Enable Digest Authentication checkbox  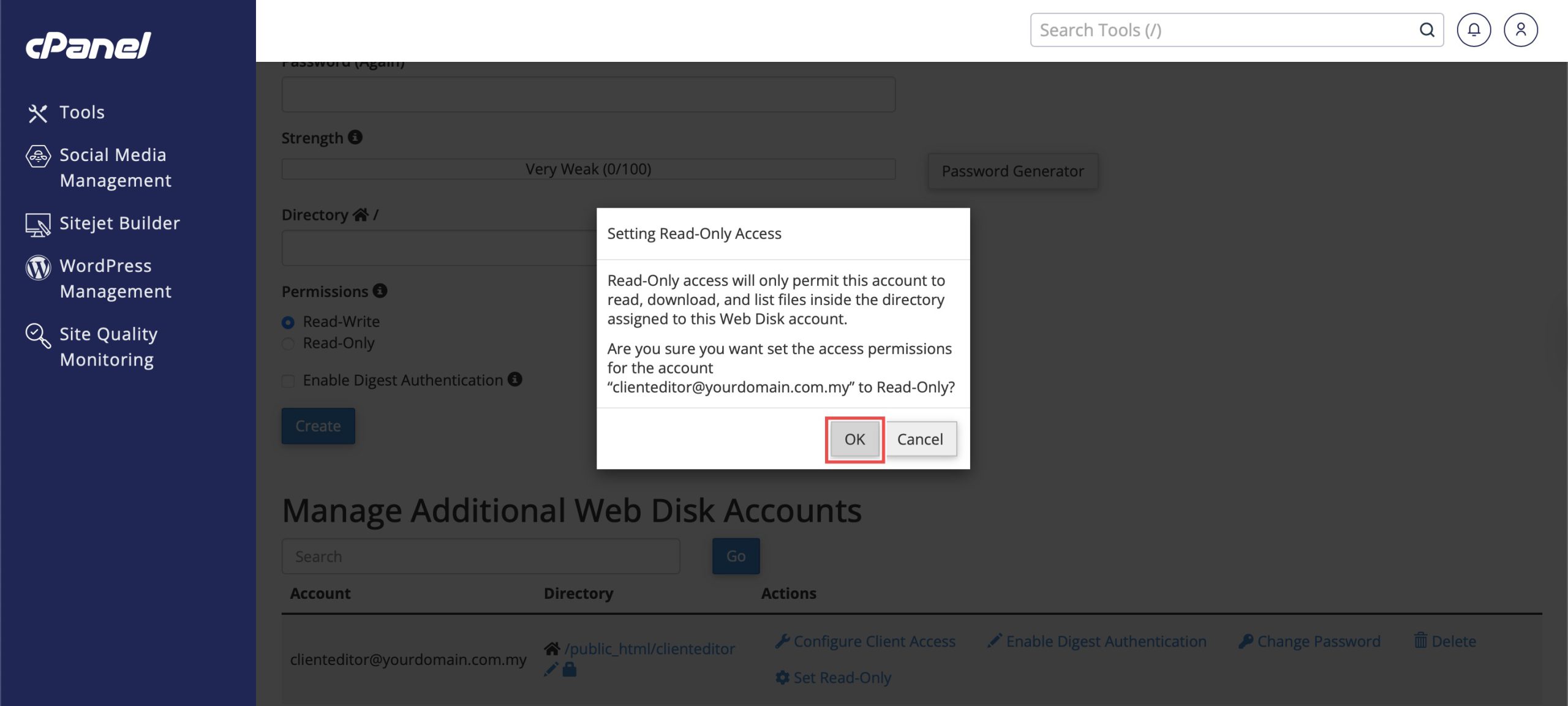pos(288,381)
